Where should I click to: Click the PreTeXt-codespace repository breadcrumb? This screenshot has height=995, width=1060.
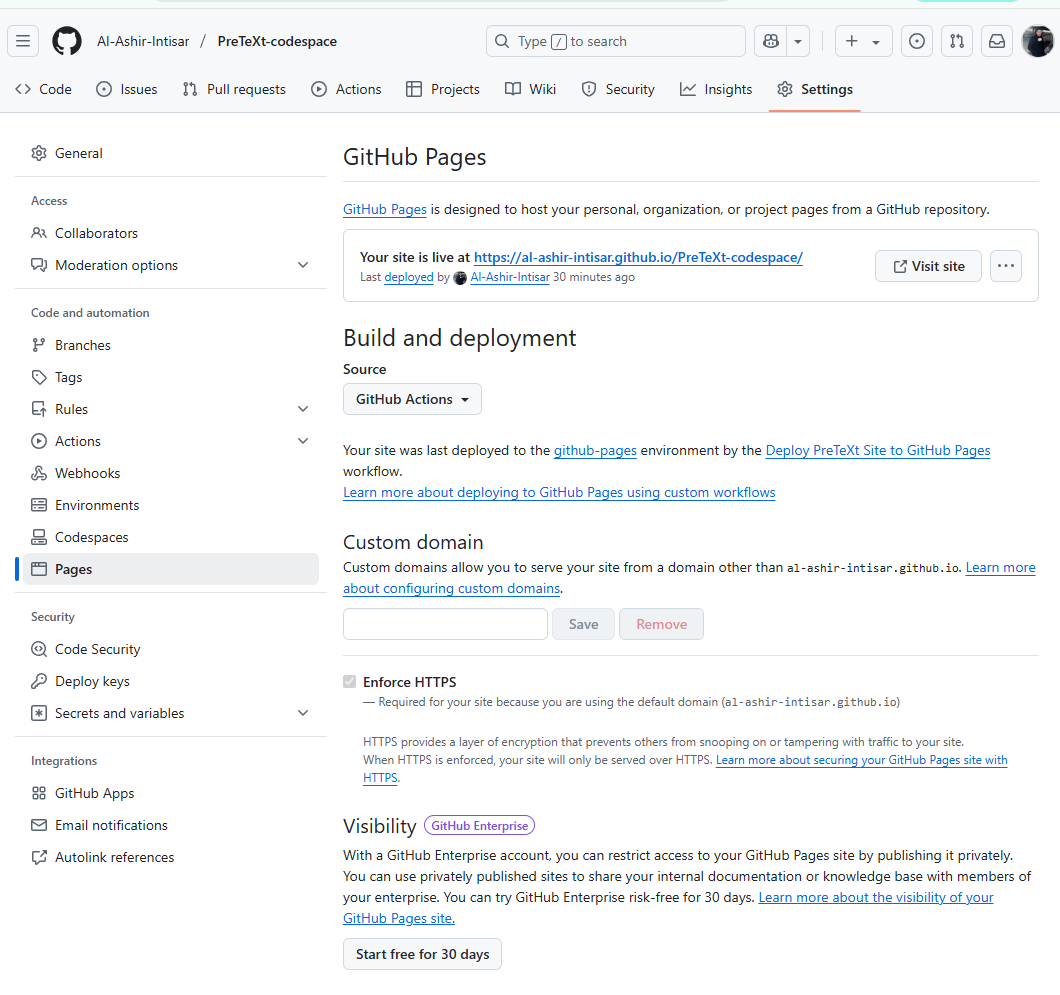point(277,41)
